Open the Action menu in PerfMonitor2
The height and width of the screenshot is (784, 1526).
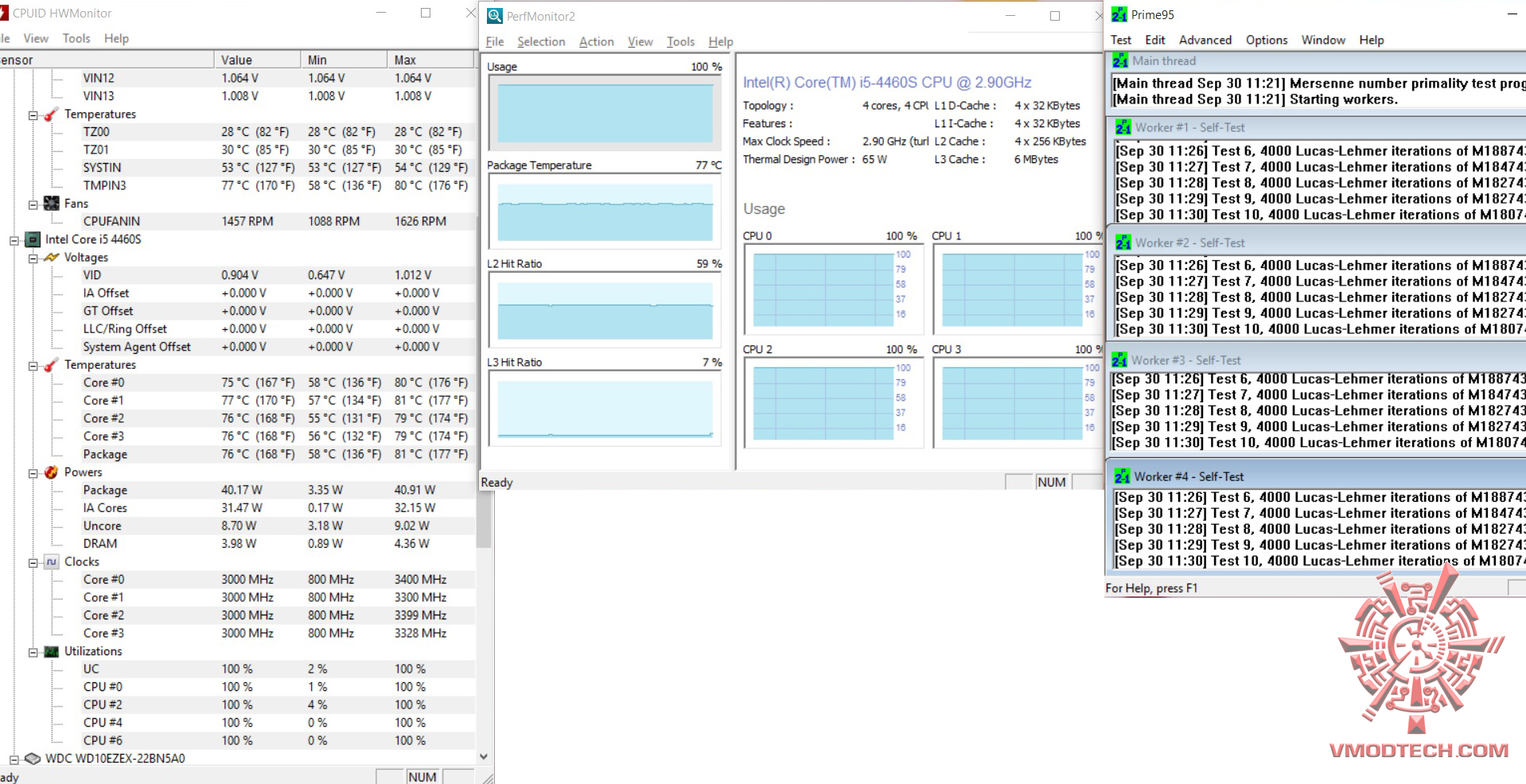(596, 41)
